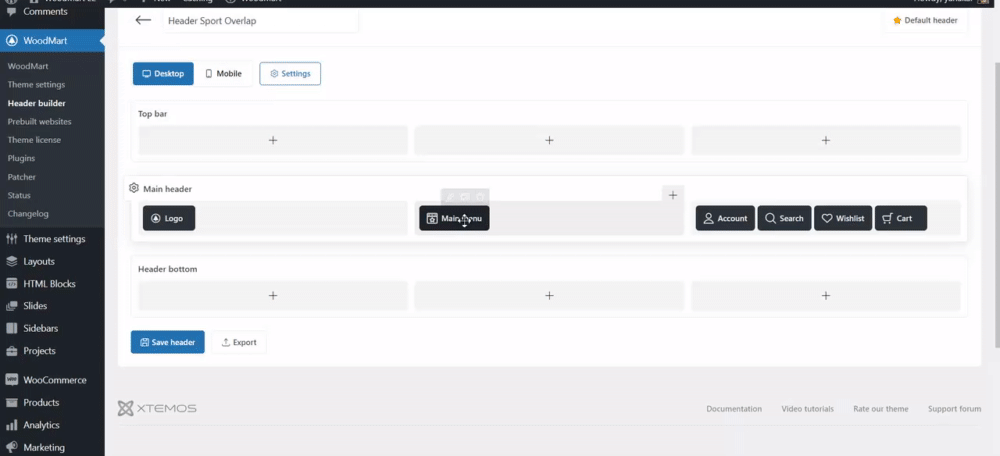Select the Account header element

pyautogui.click(x=725, y=218)
